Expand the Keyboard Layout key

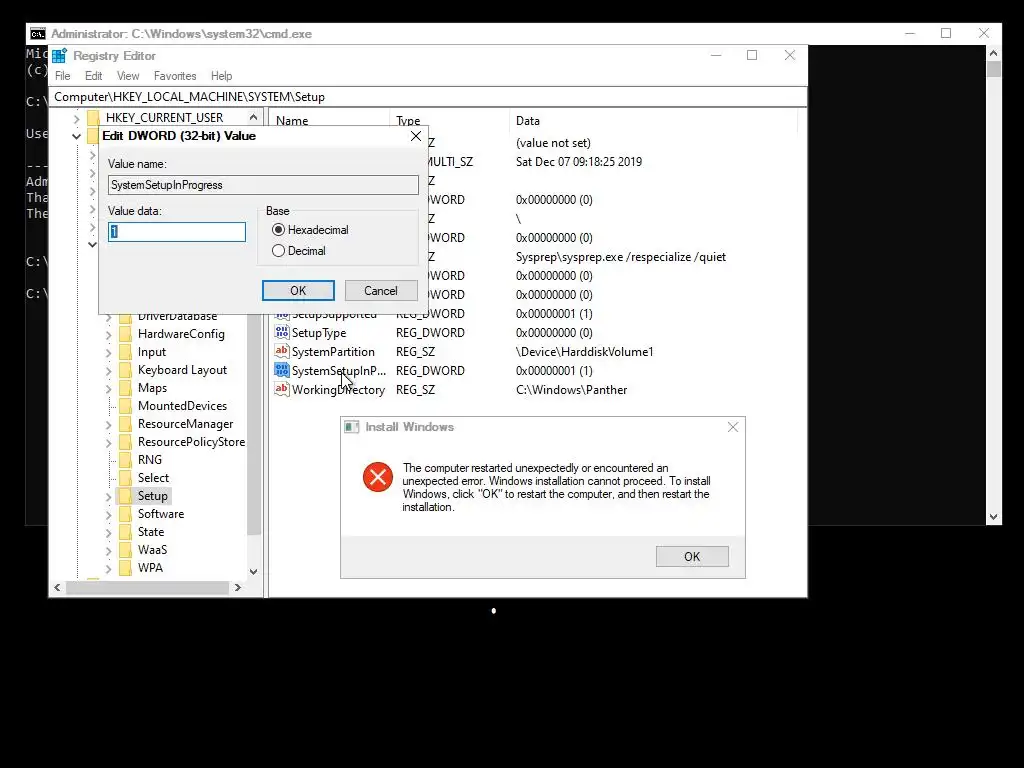point(108,370)
